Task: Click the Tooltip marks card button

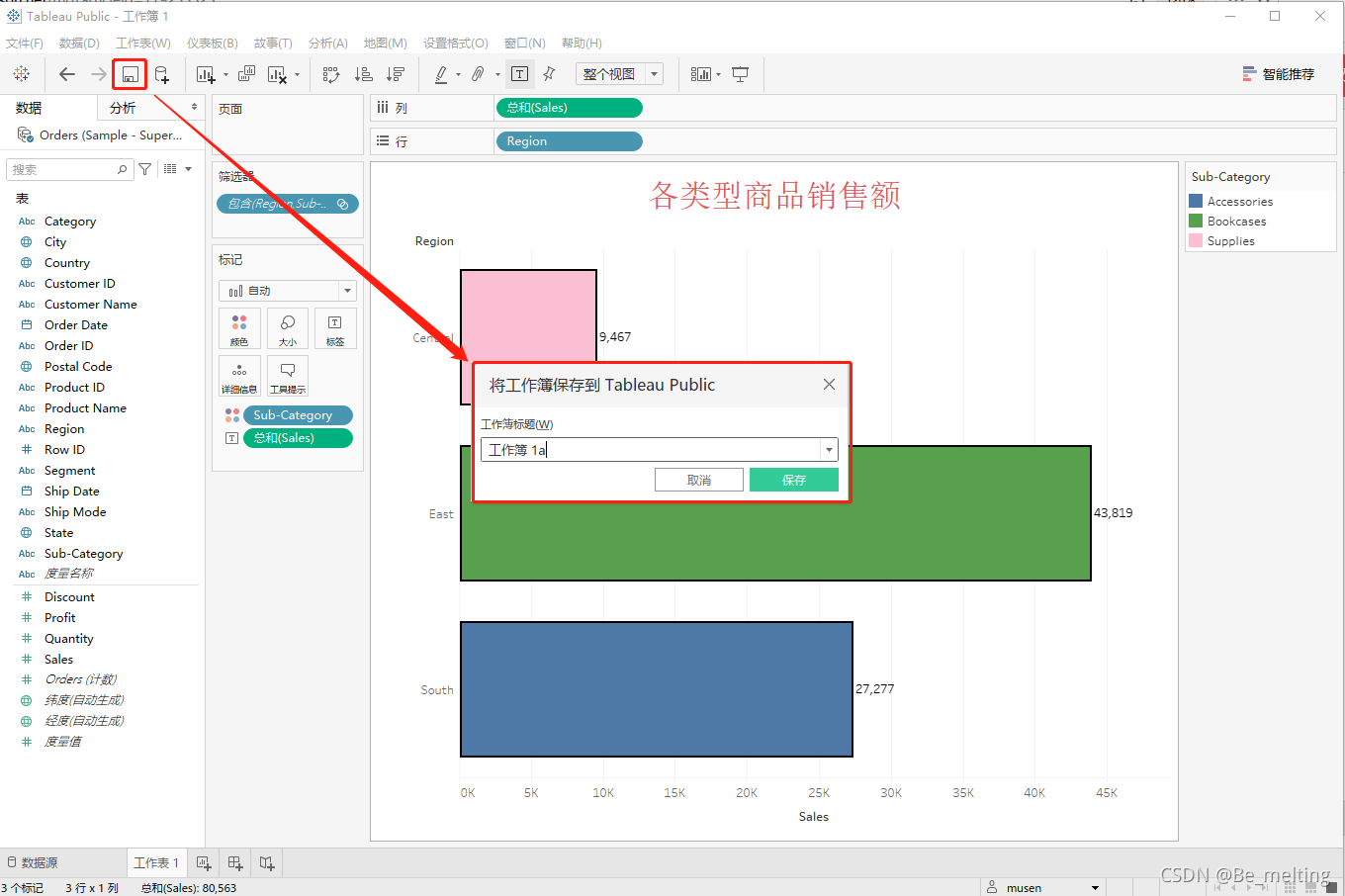Action: tap(288, 376)
